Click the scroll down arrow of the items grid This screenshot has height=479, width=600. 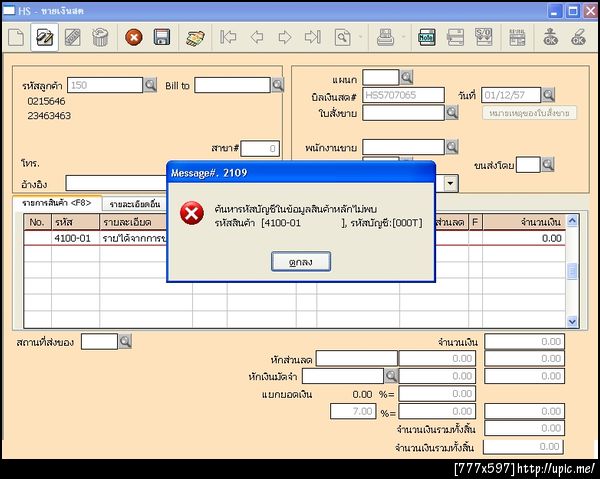click(x=572, y=322)
